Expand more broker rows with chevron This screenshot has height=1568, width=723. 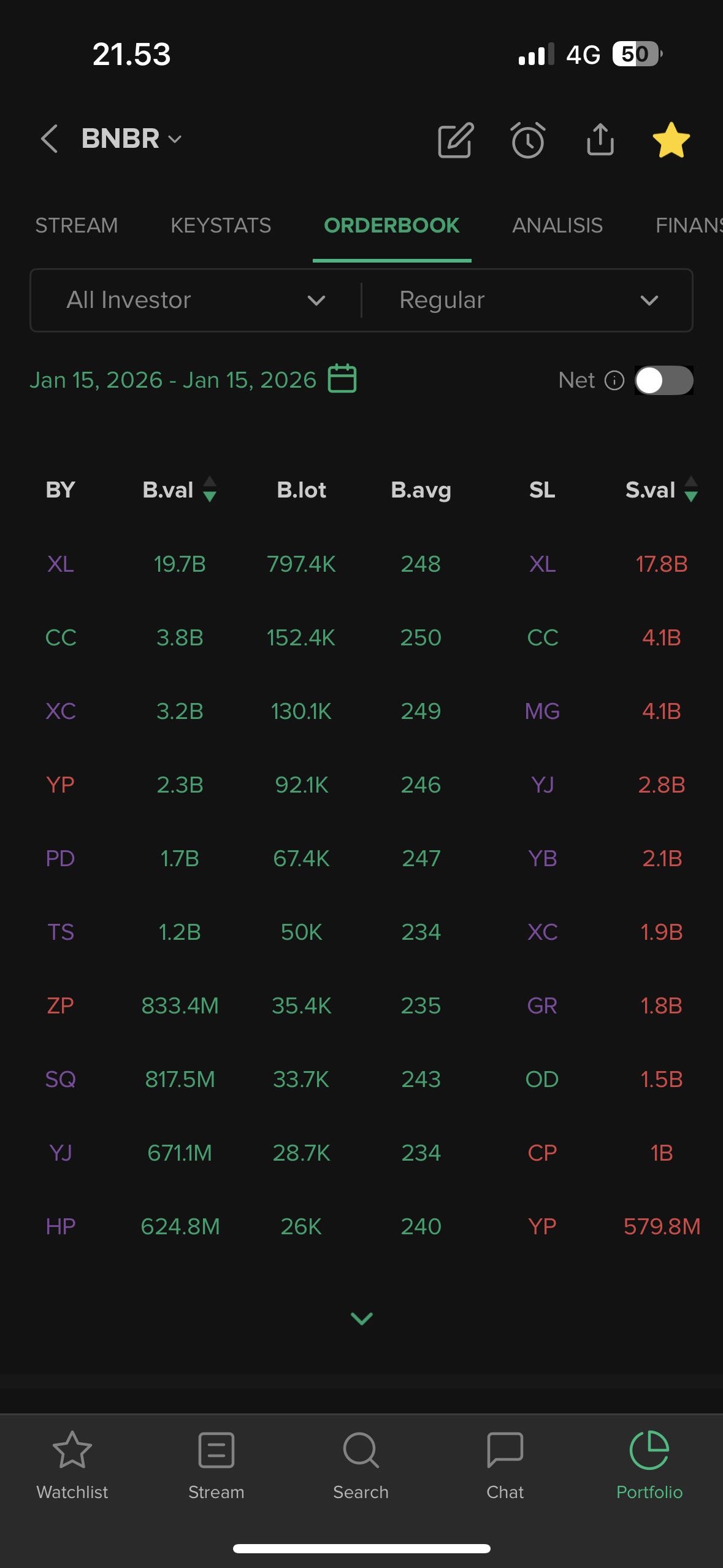point(361,1318)
